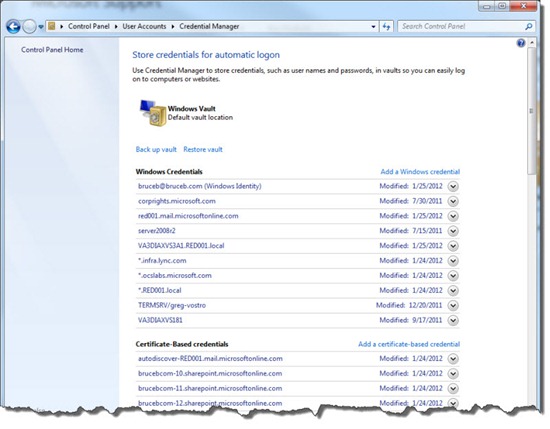Click brucebcom-10.sharepoint.microsoftonline.com entry
The height and width of the screenshot is (429, 550).
pos(210,374)
